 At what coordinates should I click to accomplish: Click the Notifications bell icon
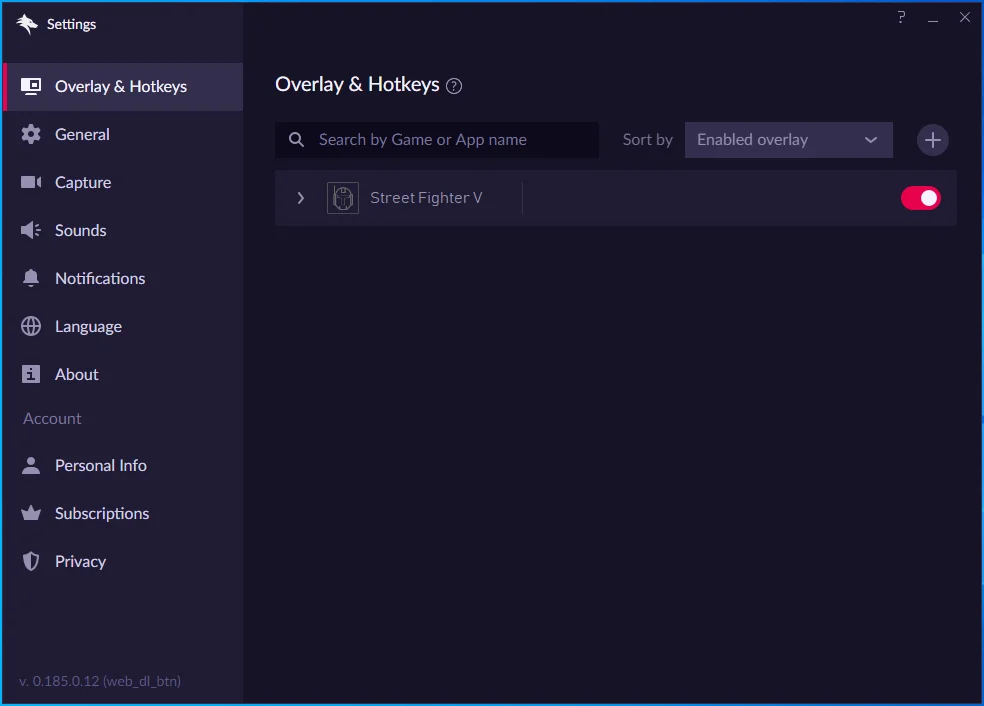click(31, 278)
